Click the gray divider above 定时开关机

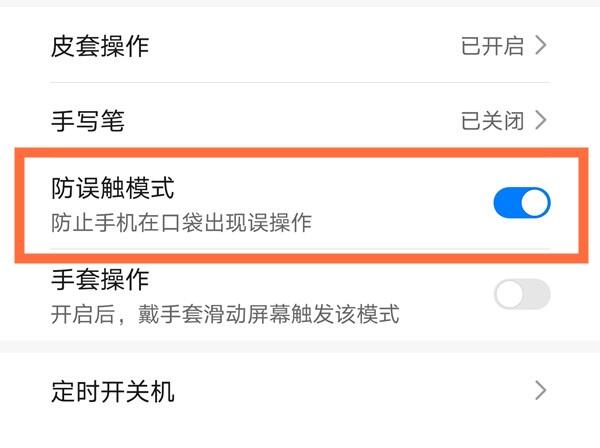point(300,346)
